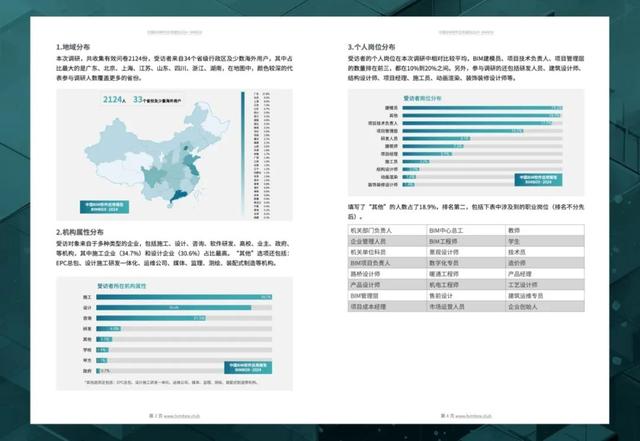This screenshot has width=640, height=441.
Task: Click the report badge on the institution chart
Action: pos(248,368)
